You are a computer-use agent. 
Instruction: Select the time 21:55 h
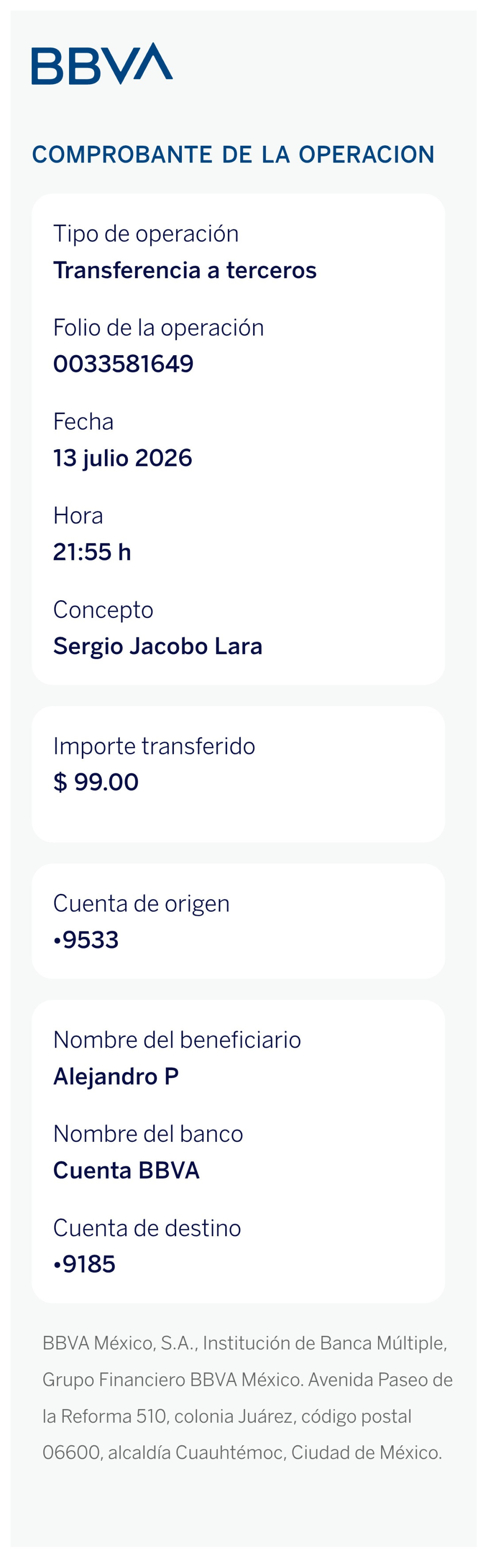[x=92, y=552]
